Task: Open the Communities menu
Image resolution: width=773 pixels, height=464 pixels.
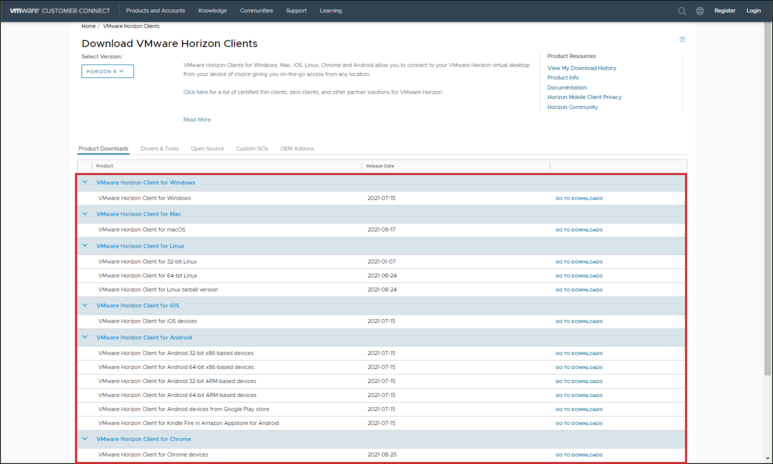Action: [256, 10]
